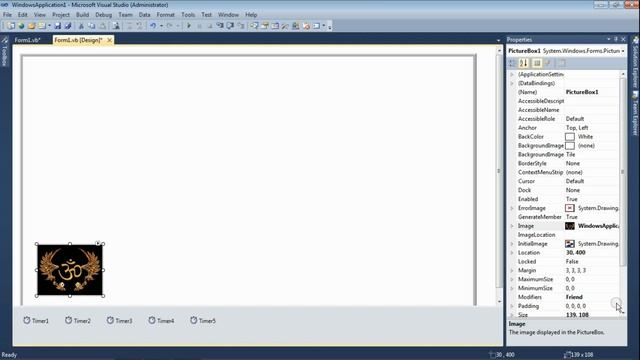Screen dimensions: 640x360
Task: Expand the ErrorImage property node
Action: point(512,208)
